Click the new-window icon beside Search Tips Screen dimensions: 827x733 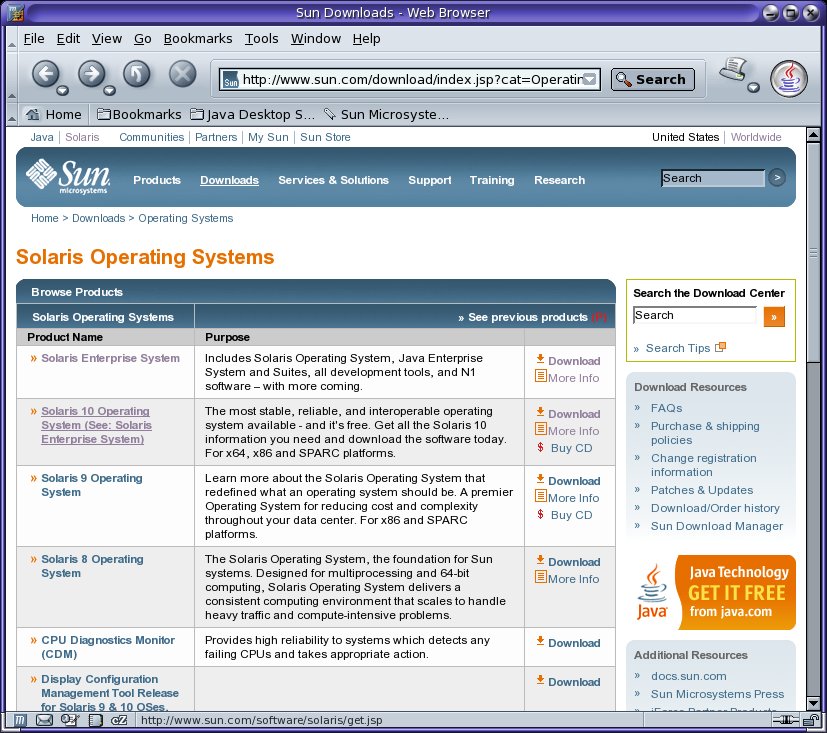pyautogui.click(x=720, y=347)
